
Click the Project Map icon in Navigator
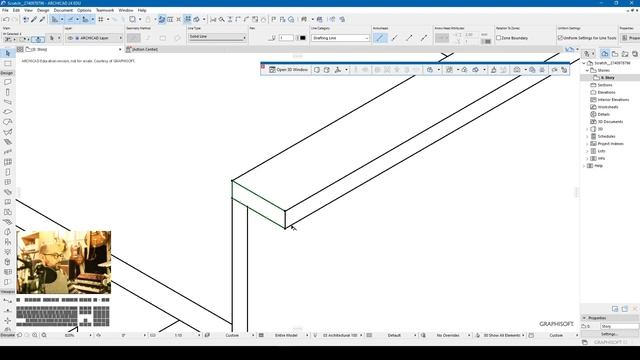point(605,53)
